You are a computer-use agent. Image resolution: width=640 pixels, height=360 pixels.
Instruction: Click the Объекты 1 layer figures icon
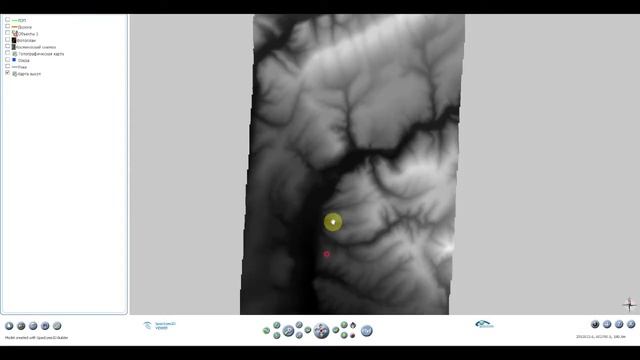(x=15, y=33)
